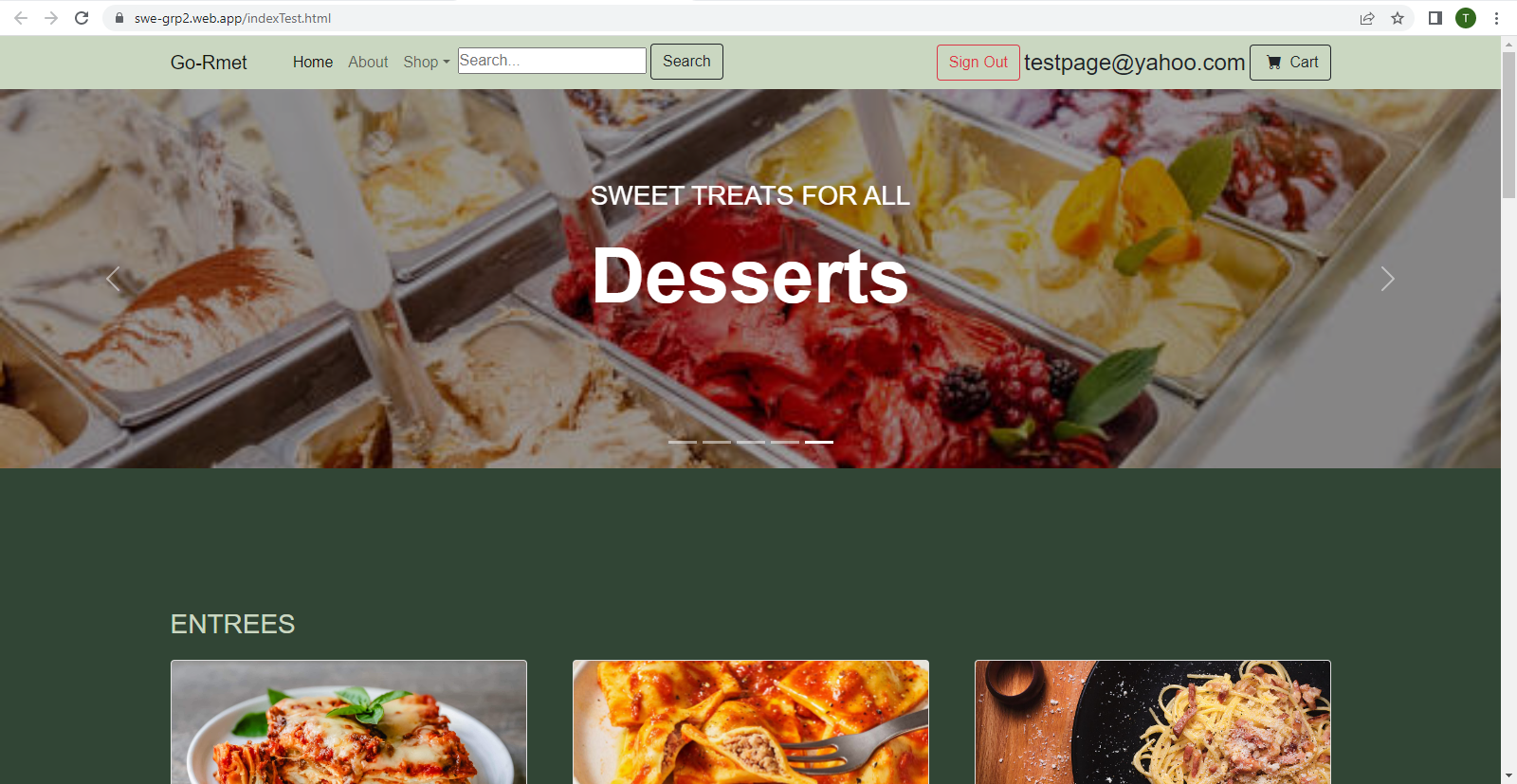Open the share page icon in the address bar
The image size is (1517, 784).
[1367, 18]
